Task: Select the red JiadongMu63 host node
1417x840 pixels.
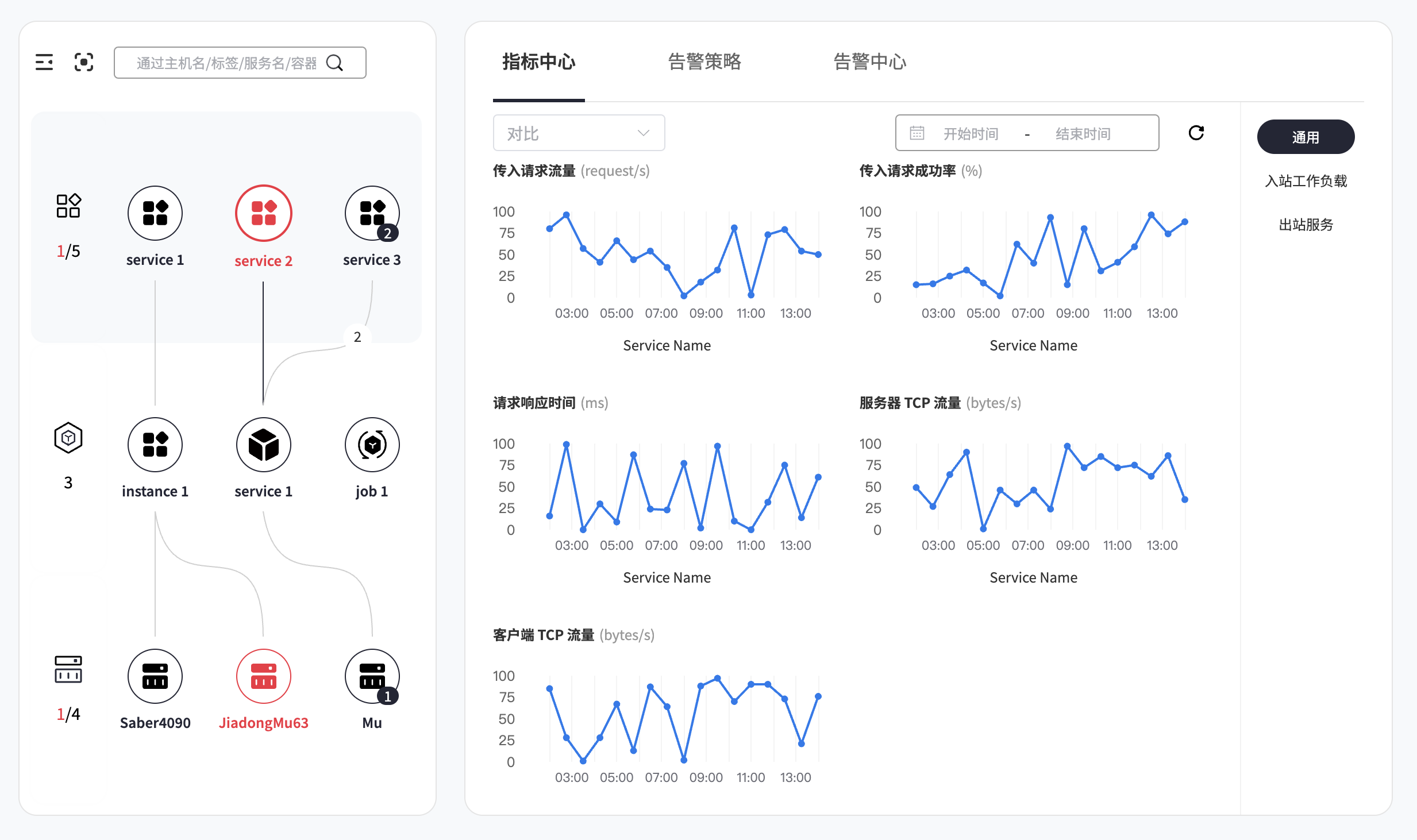Action: pyautogui.click(x=264, y=676)
